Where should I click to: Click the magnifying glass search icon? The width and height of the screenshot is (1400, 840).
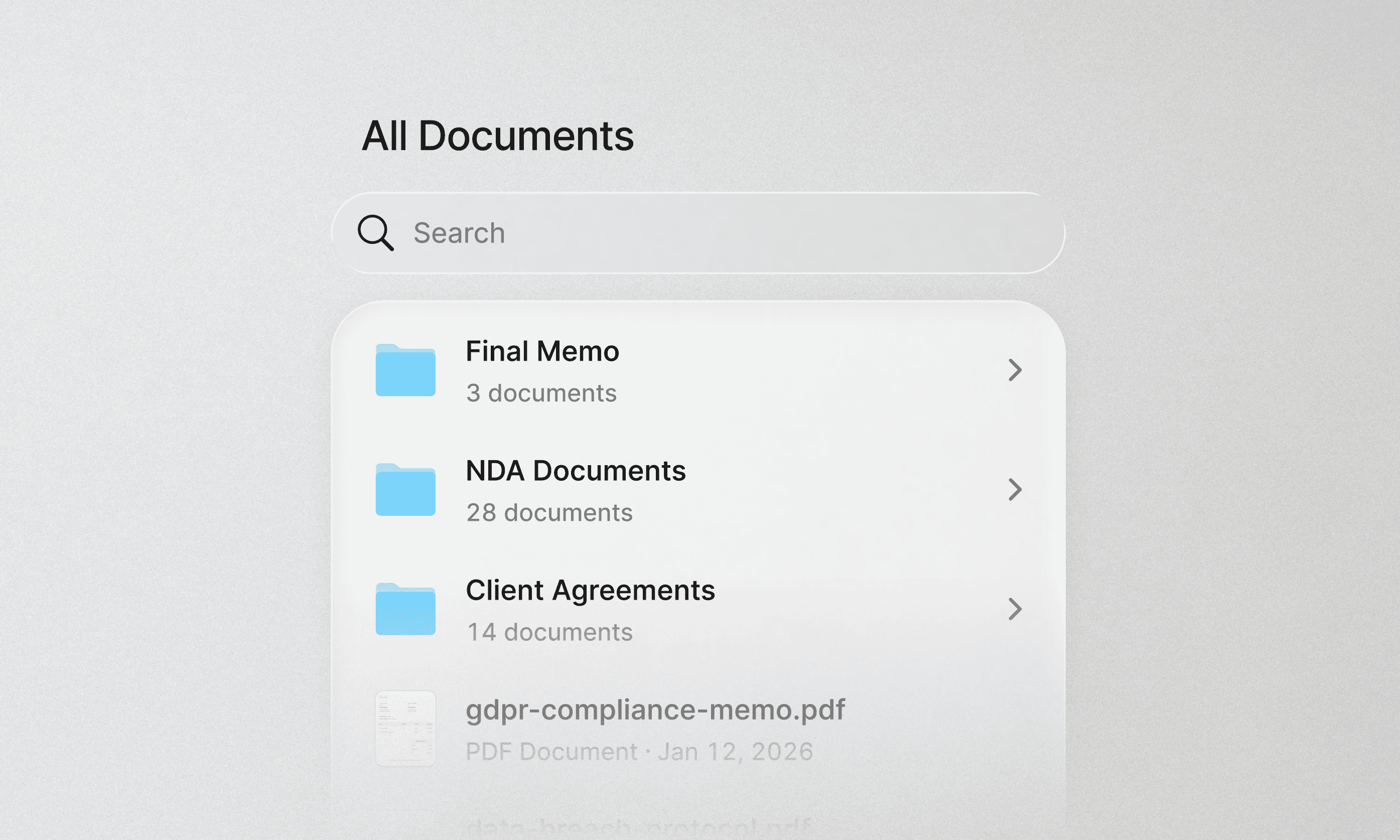375,233
